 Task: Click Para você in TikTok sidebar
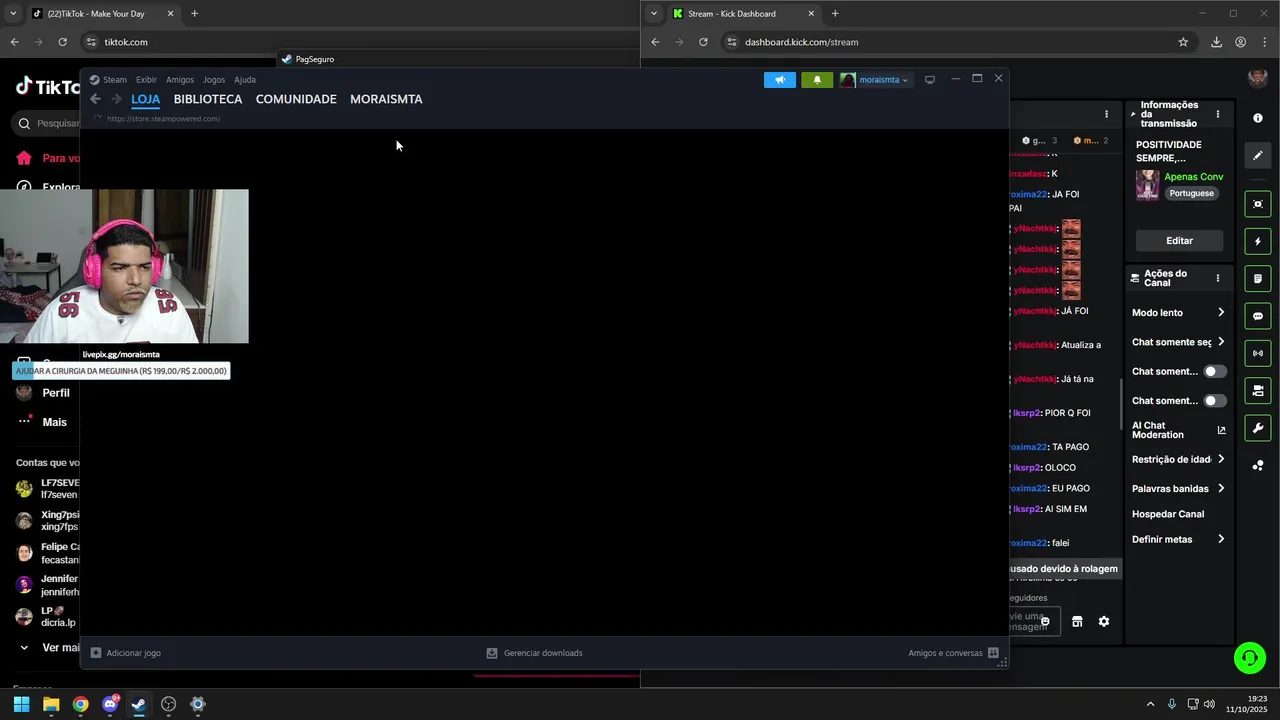[x=48, y=158]
